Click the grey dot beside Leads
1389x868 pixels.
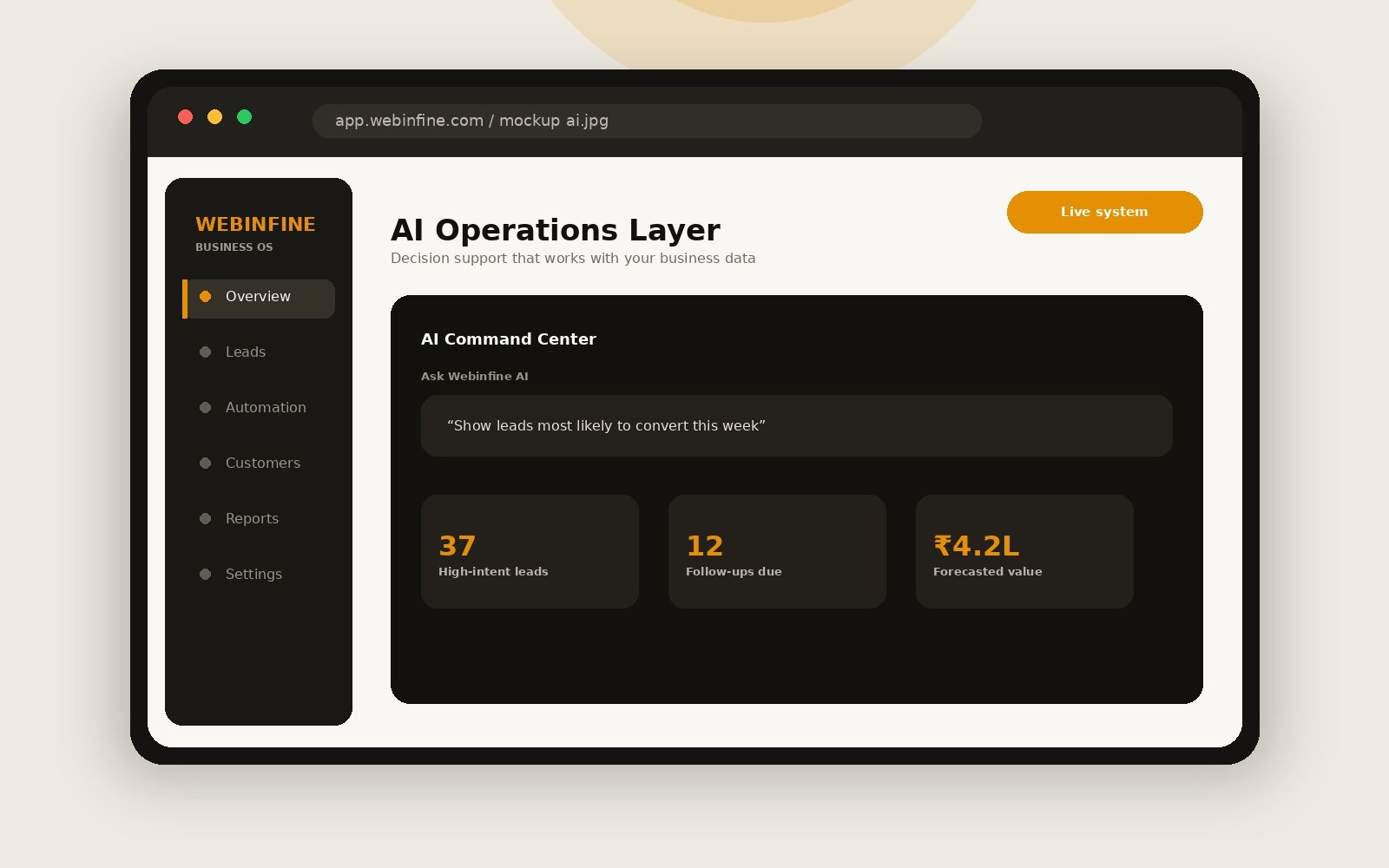point(206,352)
